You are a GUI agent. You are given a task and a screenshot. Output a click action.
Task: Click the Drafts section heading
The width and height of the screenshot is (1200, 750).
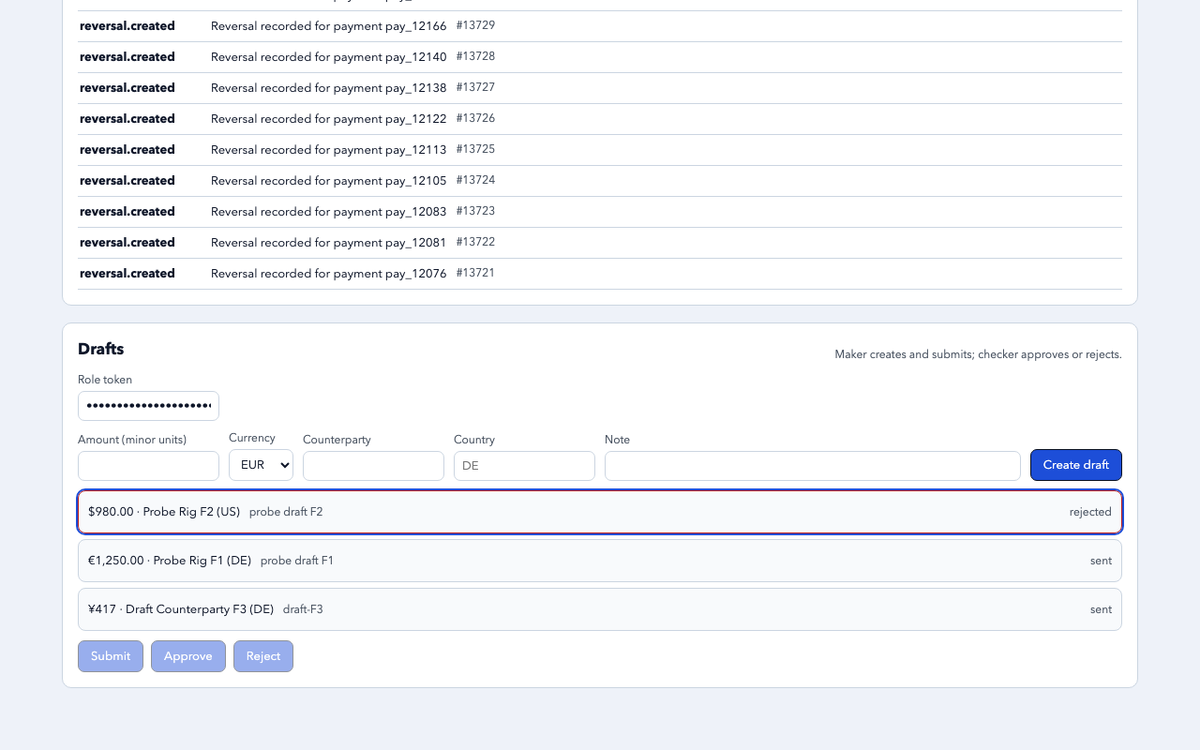[x=101, y=349]
